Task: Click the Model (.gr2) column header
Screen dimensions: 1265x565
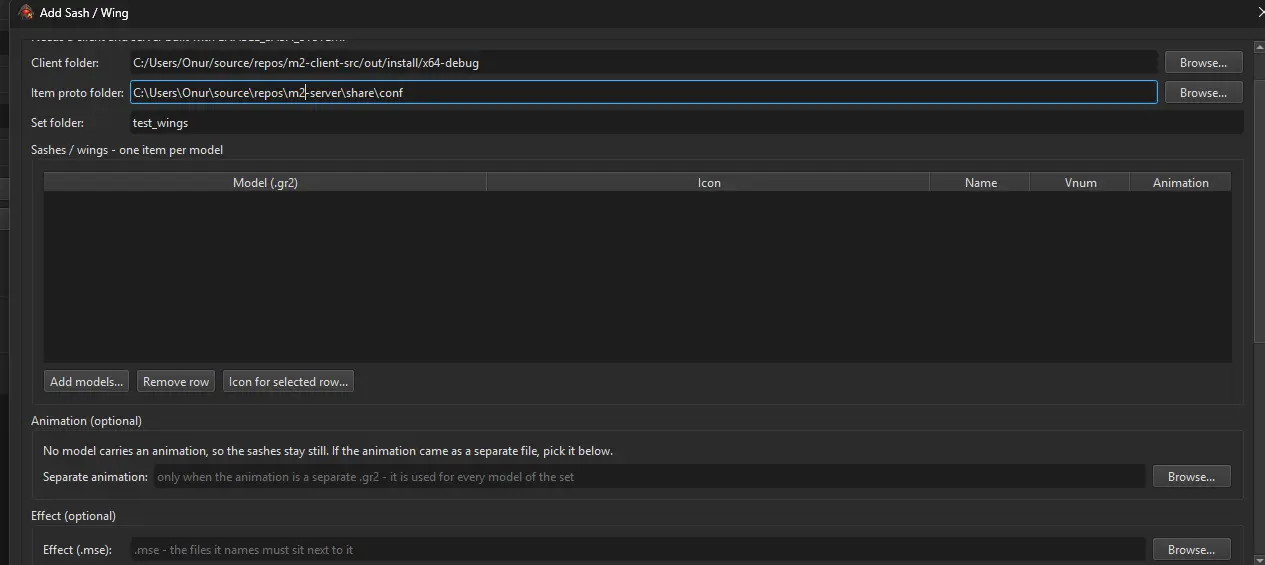Action: [x=265, y=183]
